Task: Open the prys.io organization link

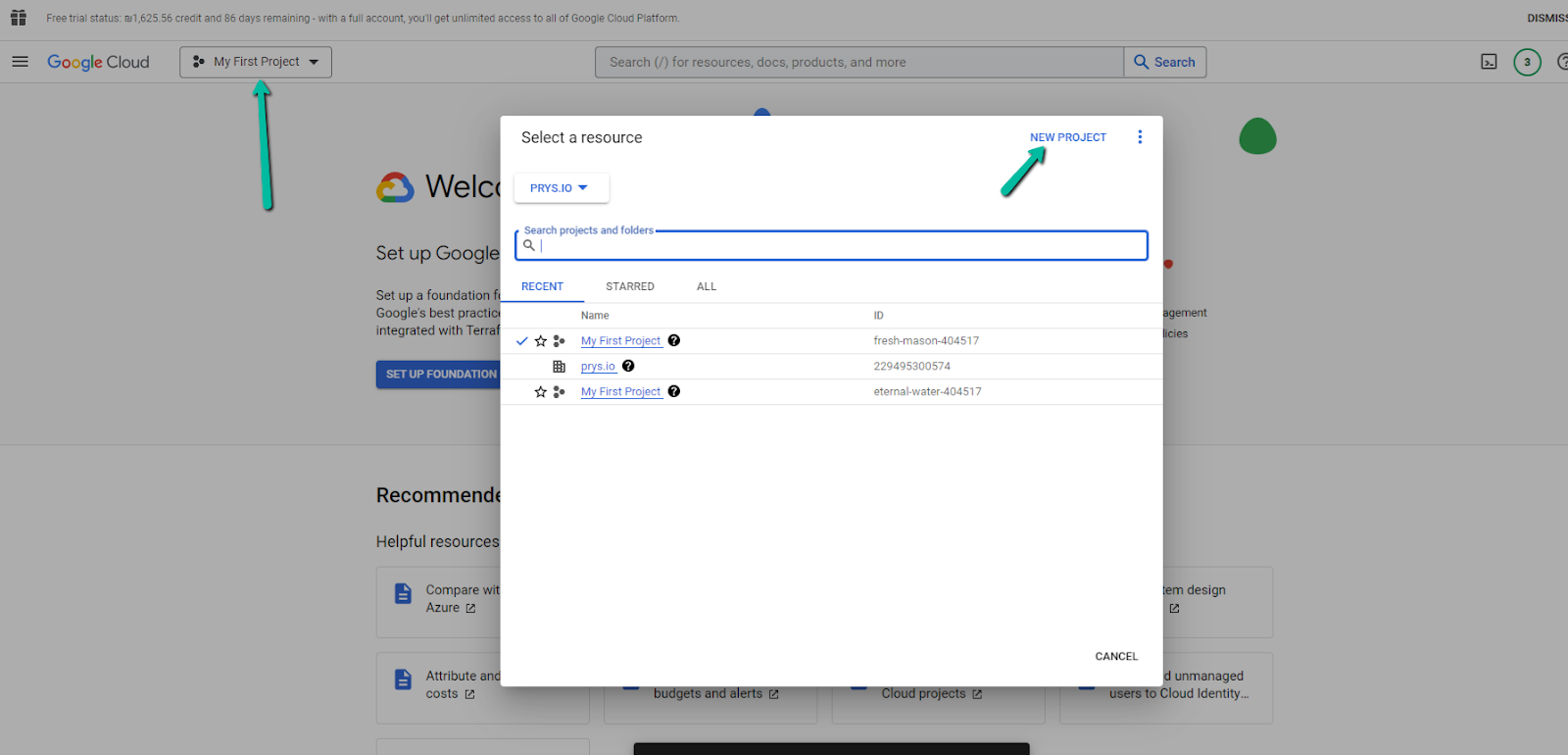Action: click(598, 367)
